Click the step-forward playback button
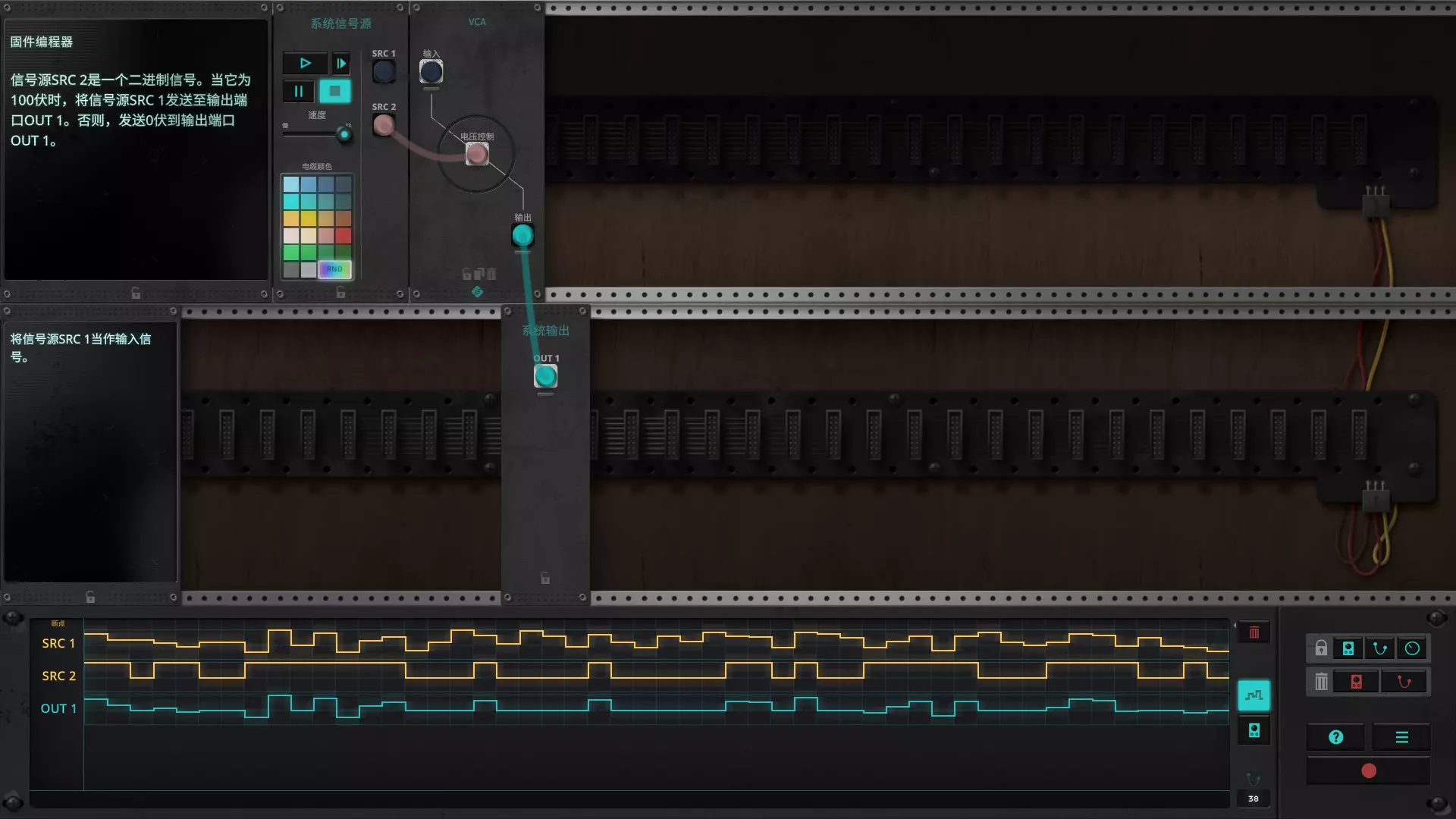Viewport: 1456px width, 819px height. (341, 63)
